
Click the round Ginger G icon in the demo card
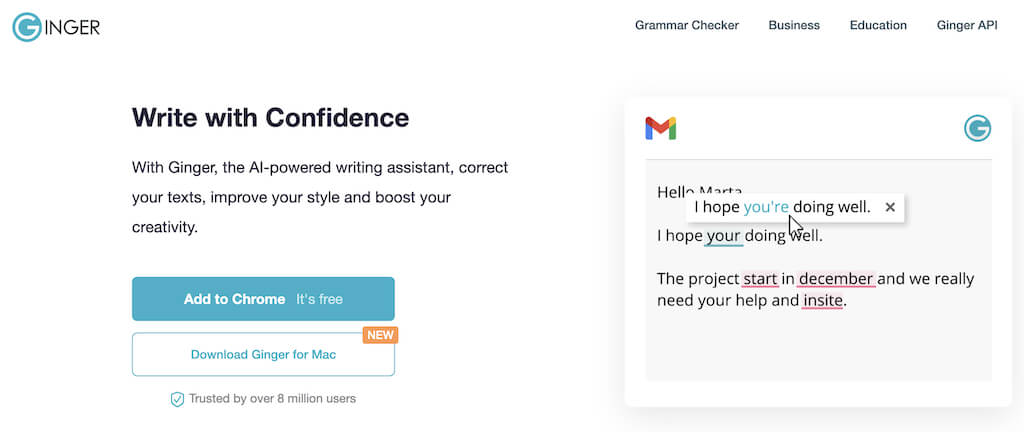(x=977, y=128)
